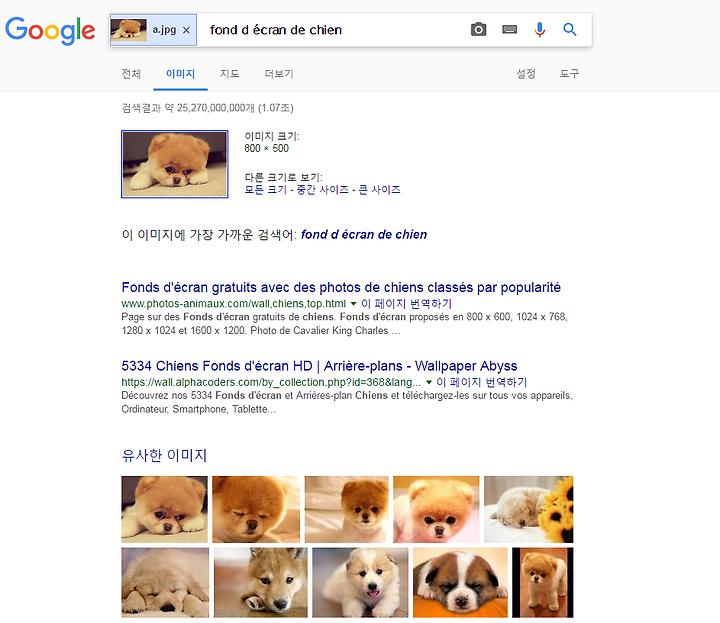Switch to the 지도 maps tab
This screenshot has height=623, width=720.
tap(230, 73)
